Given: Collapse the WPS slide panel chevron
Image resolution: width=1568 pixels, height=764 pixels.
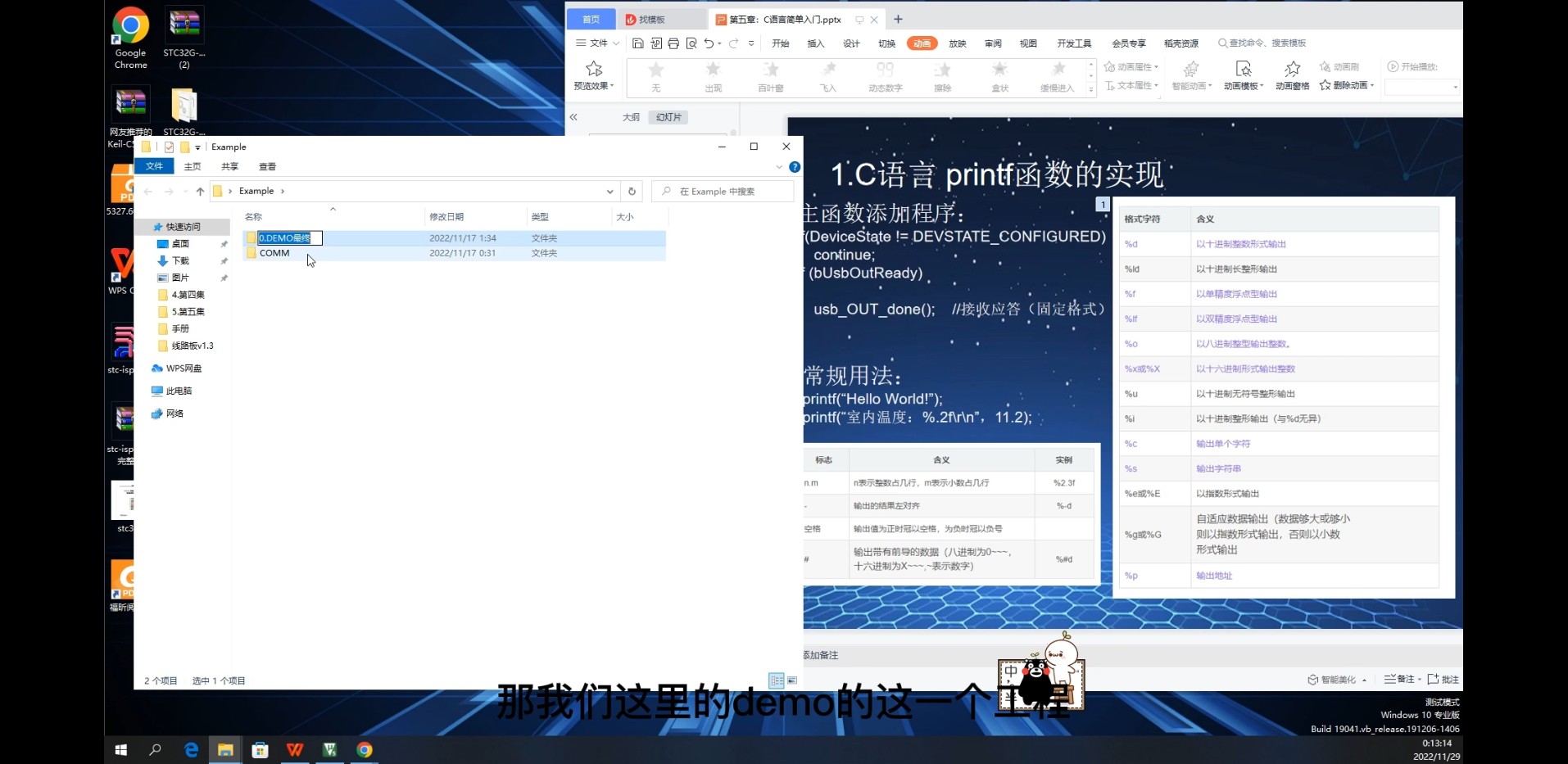Looking at the screenshot, I should pyautogui.click(x=573, y=117).
